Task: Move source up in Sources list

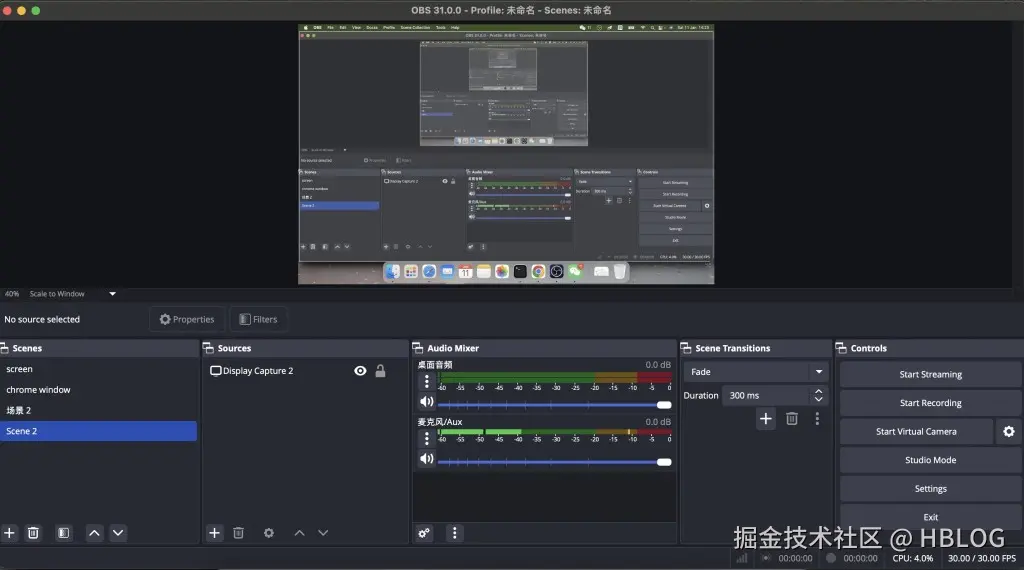Action: (x=299, y=533)
